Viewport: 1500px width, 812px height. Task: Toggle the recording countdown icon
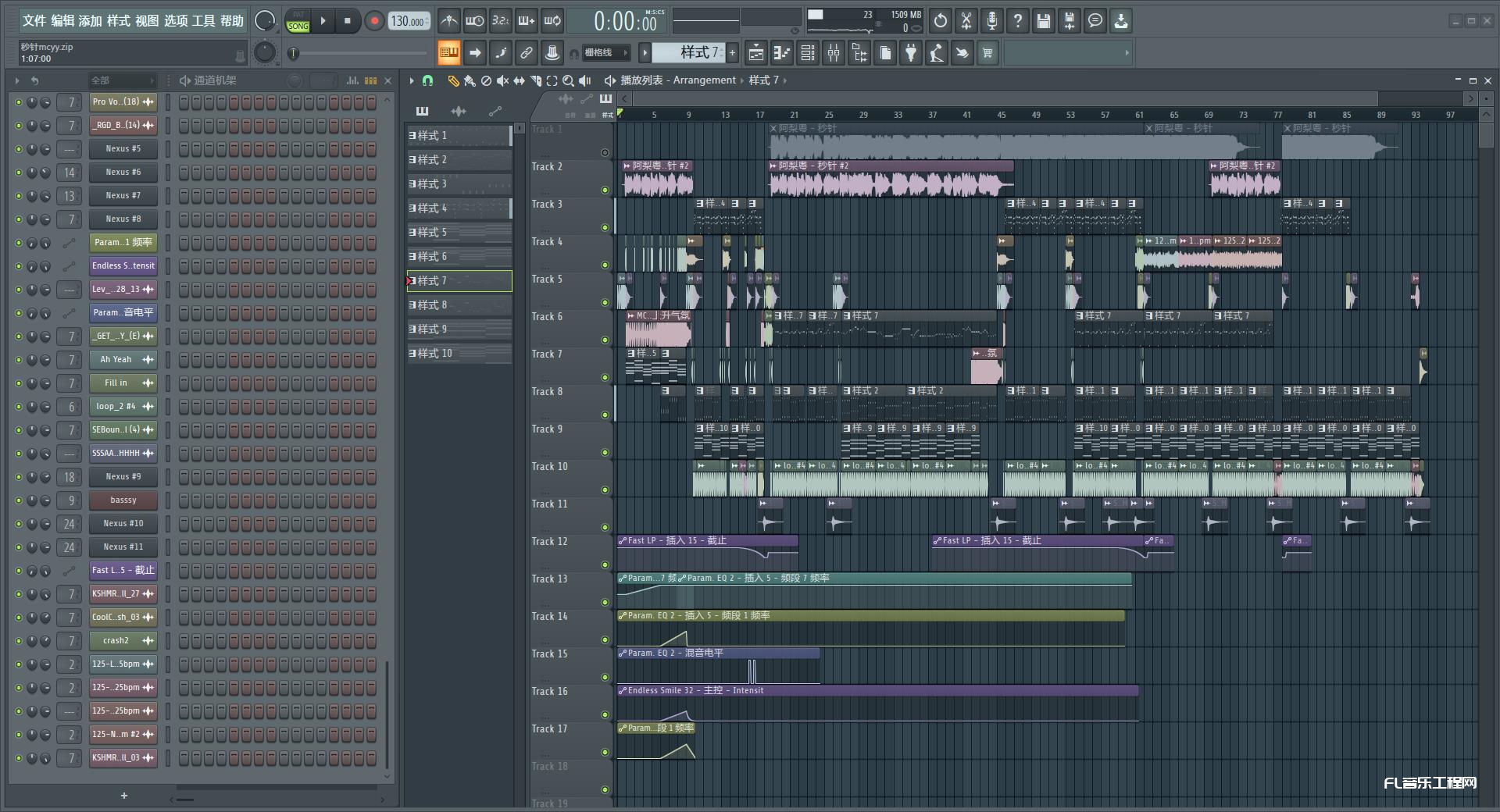500,21
